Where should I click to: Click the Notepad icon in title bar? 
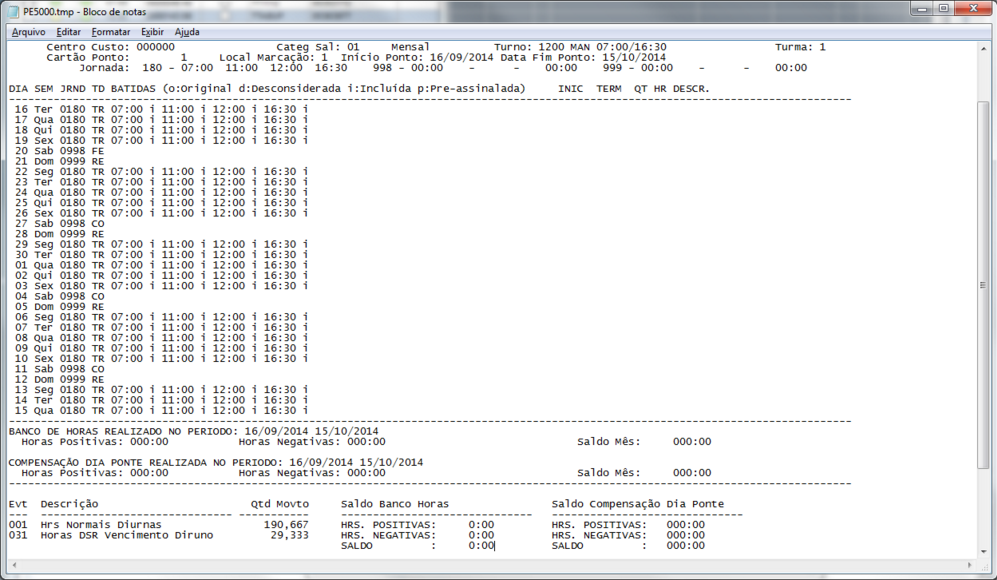13,11
